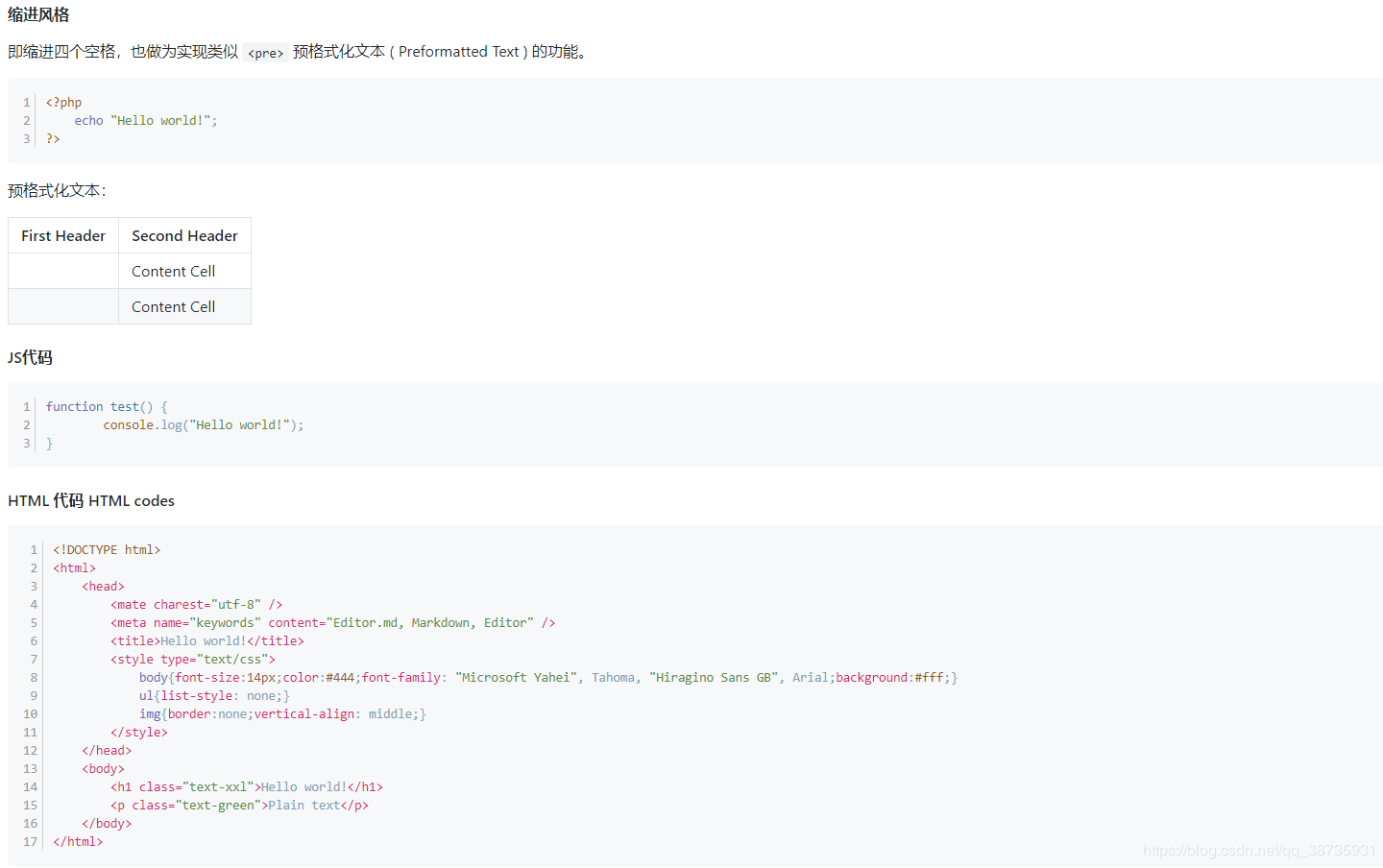The image size is (1383, 868).
Task: Click the '<?php' code line
Action: (x=63, y=103)
